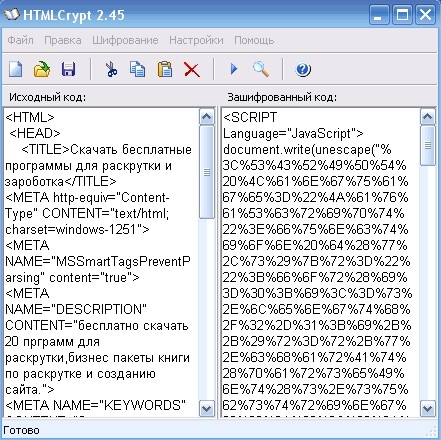Click NAME="DESCRIPTION" line in source
This screenshot has height=440, width=441.
(x=76, y=309)
